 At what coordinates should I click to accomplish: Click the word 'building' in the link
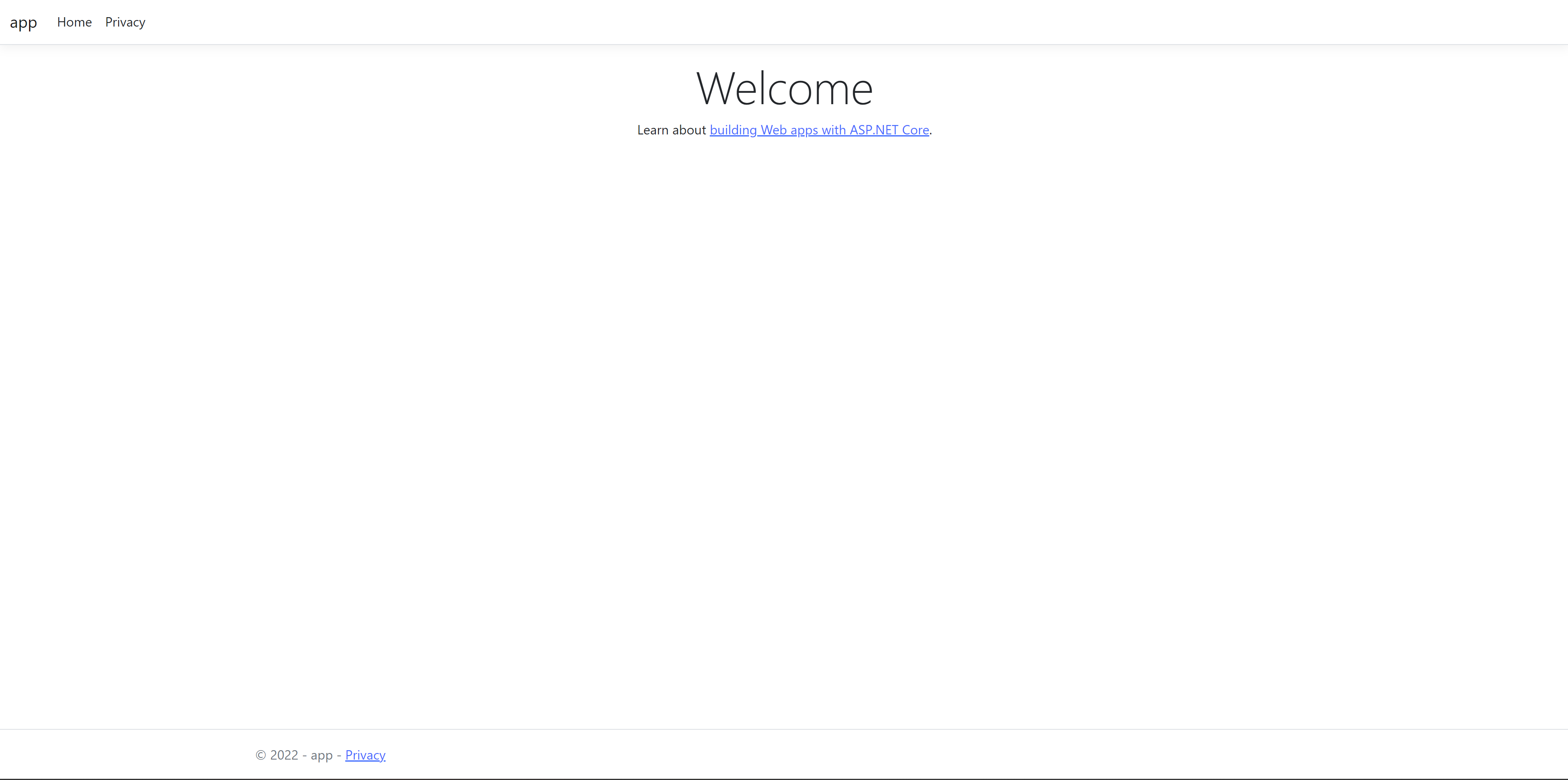pyautogui.click(x=733, y=130)
